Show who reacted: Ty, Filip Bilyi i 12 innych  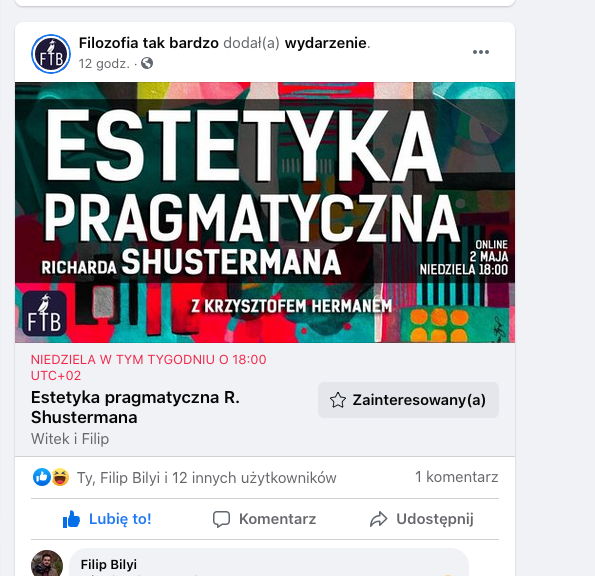coord(206,478)
